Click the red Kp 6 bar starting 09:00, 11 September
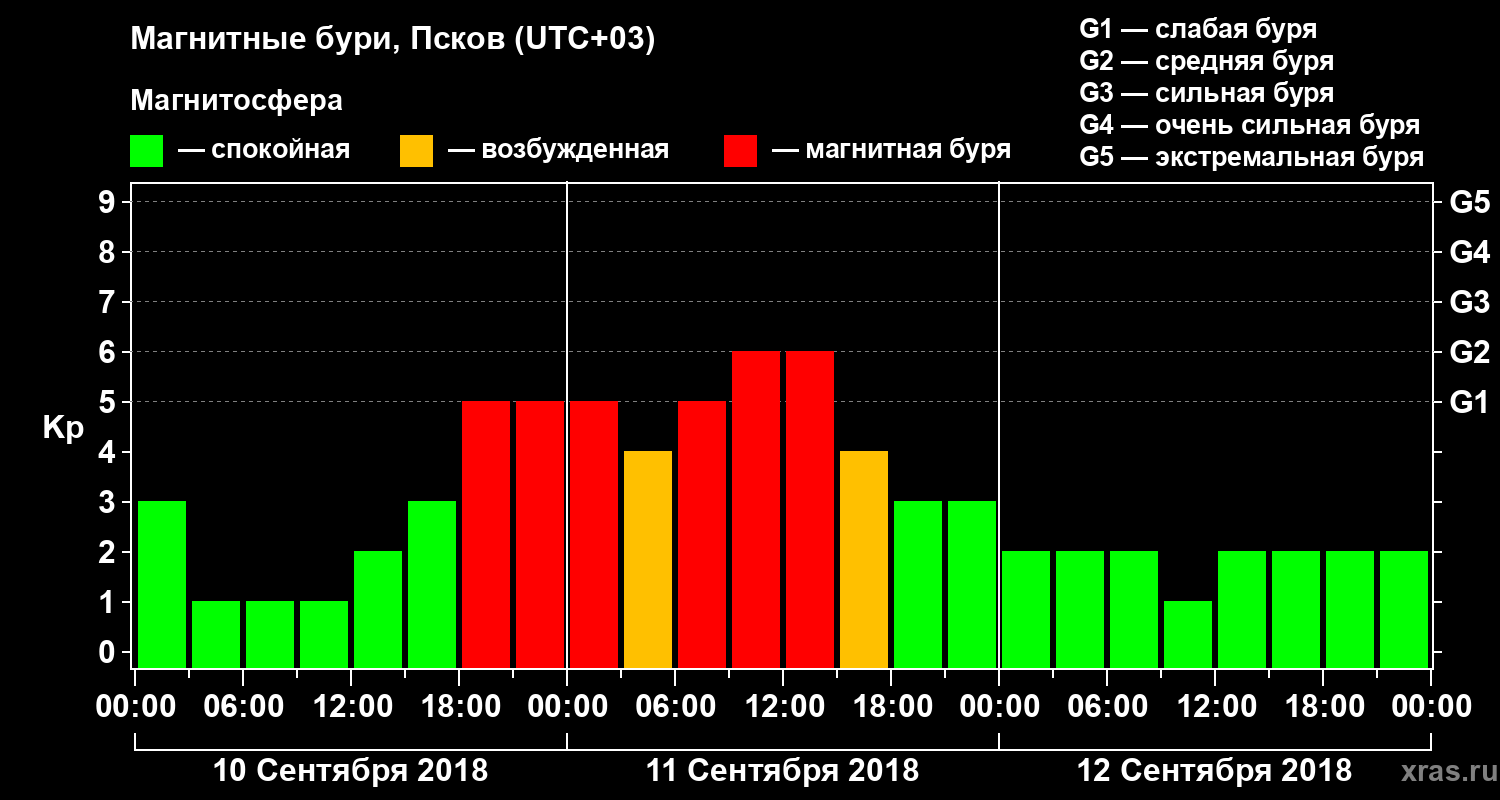 click(756, 509)
